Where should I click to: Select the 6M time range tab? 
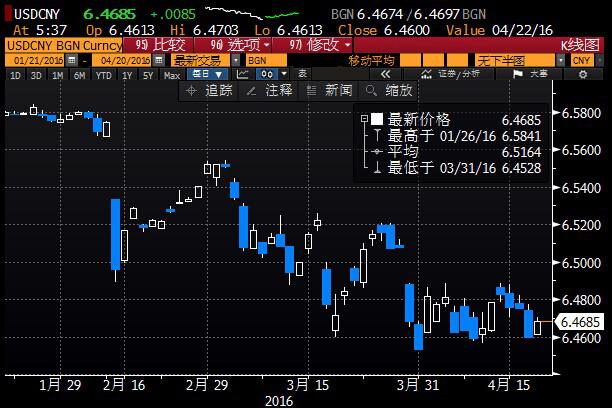78,75
